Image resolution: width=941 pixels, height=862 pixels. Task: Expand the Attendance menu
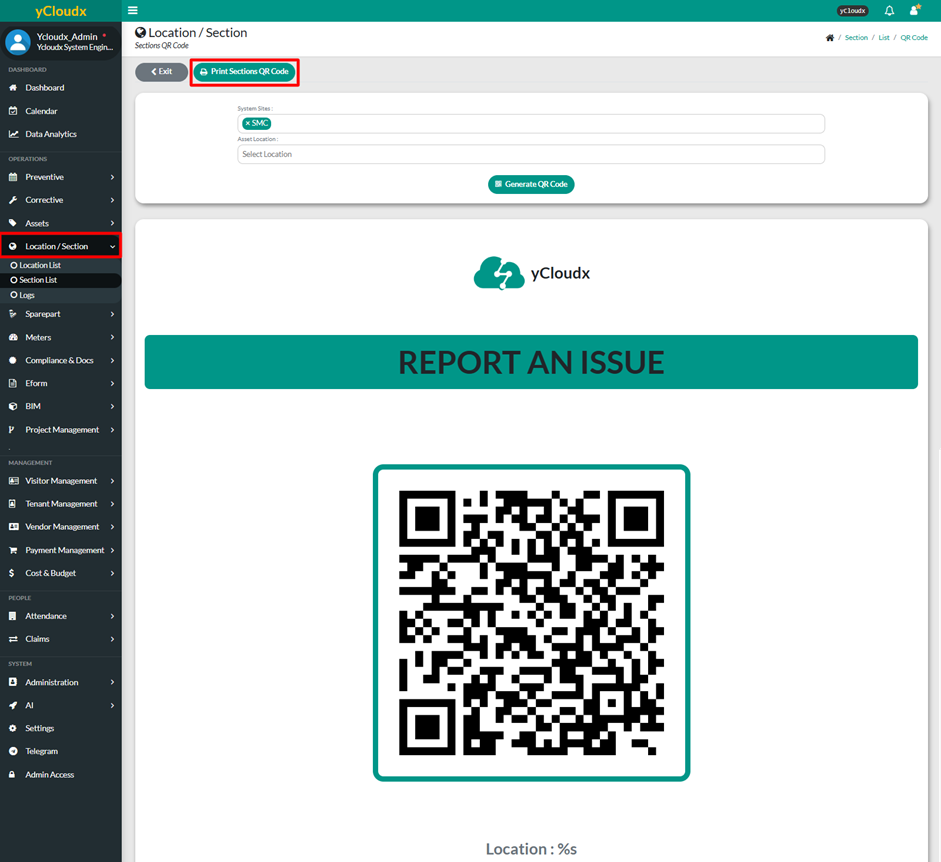61,616
